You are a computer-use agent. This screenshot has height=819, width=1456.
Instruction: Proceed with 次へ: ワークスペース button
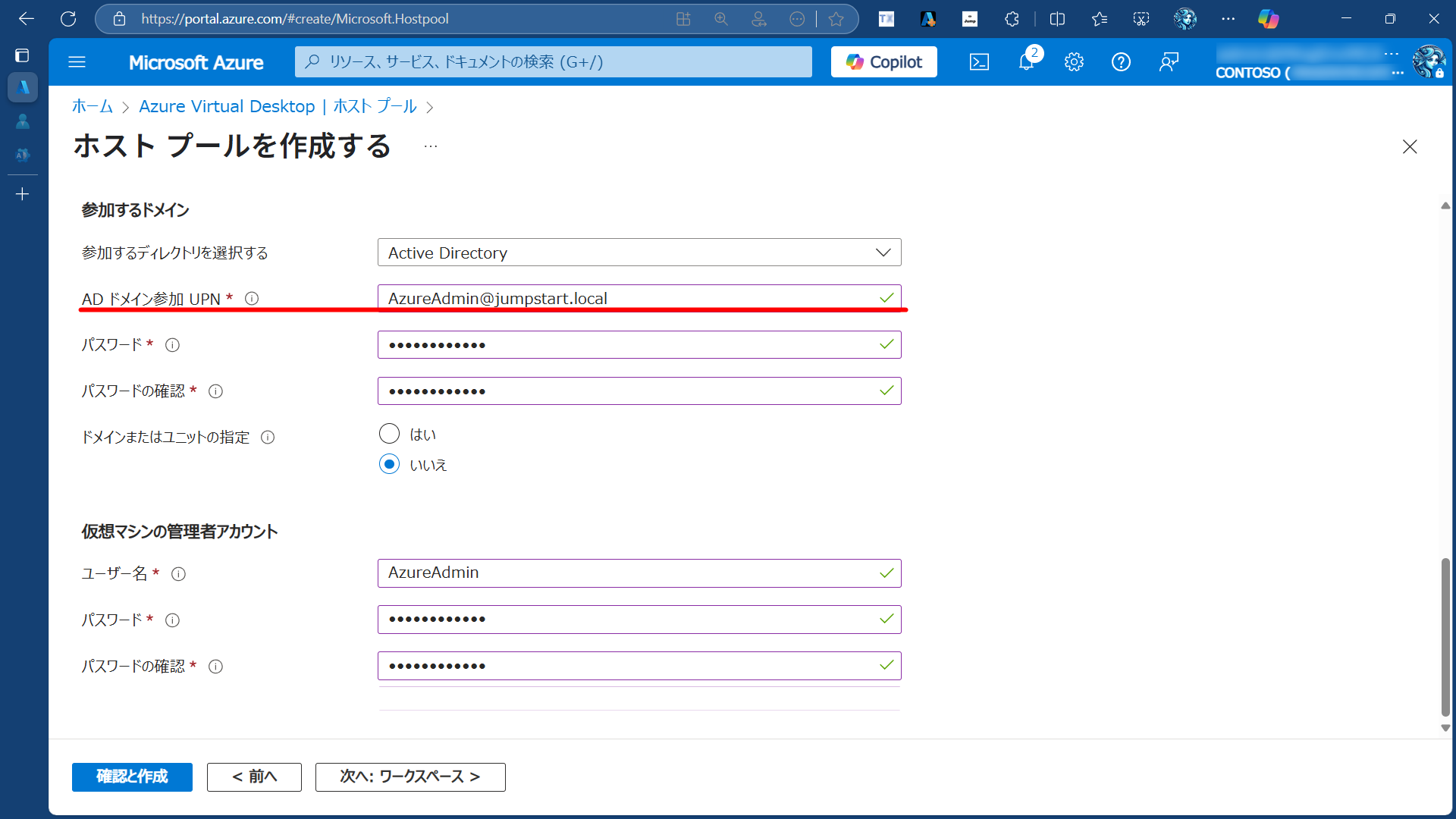coord(410,777)
